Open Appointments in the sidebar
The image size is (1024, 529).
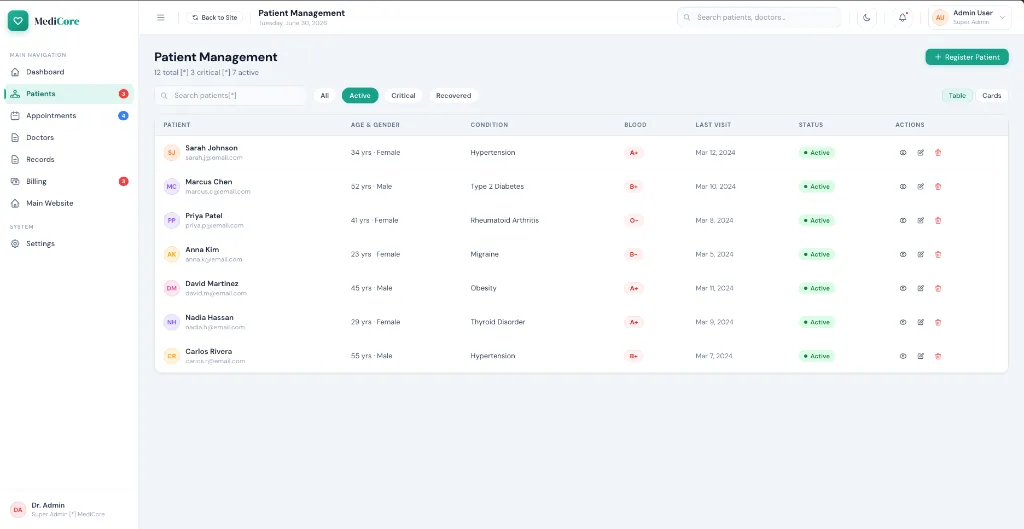69,116
